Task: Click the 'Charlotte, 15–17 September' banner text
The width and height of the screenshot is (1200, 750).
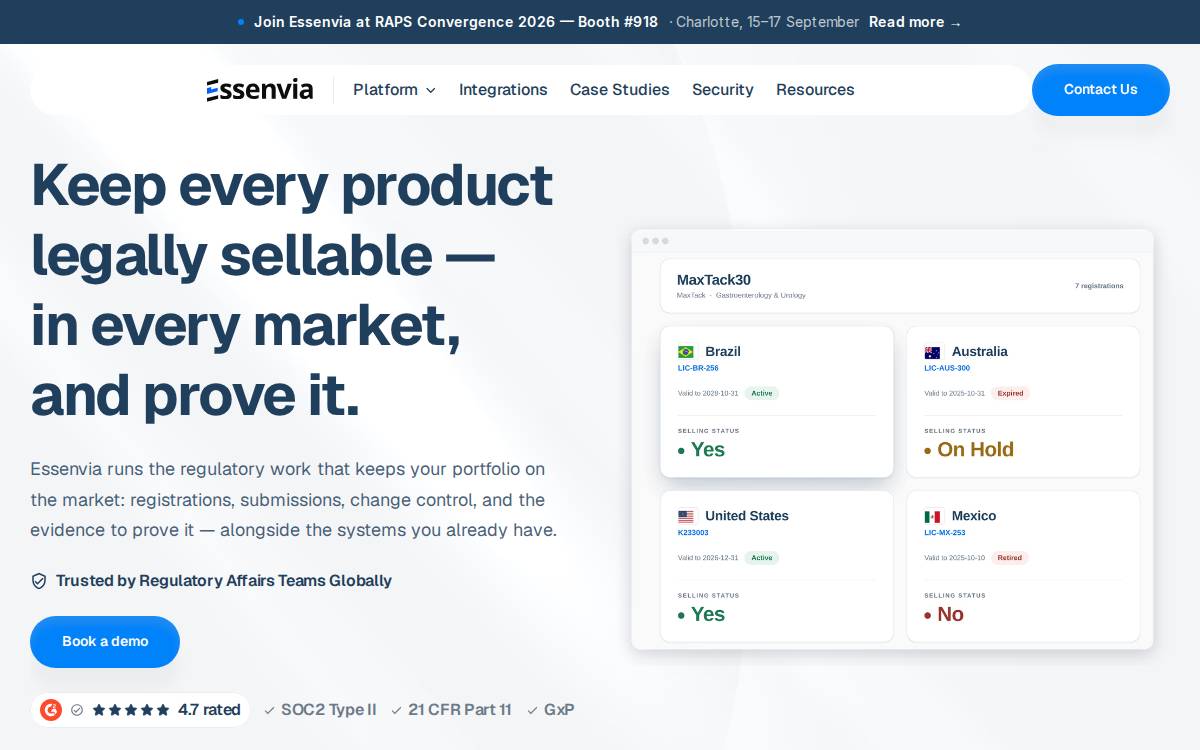Action: pyautogui.click(x=767, y=22)
